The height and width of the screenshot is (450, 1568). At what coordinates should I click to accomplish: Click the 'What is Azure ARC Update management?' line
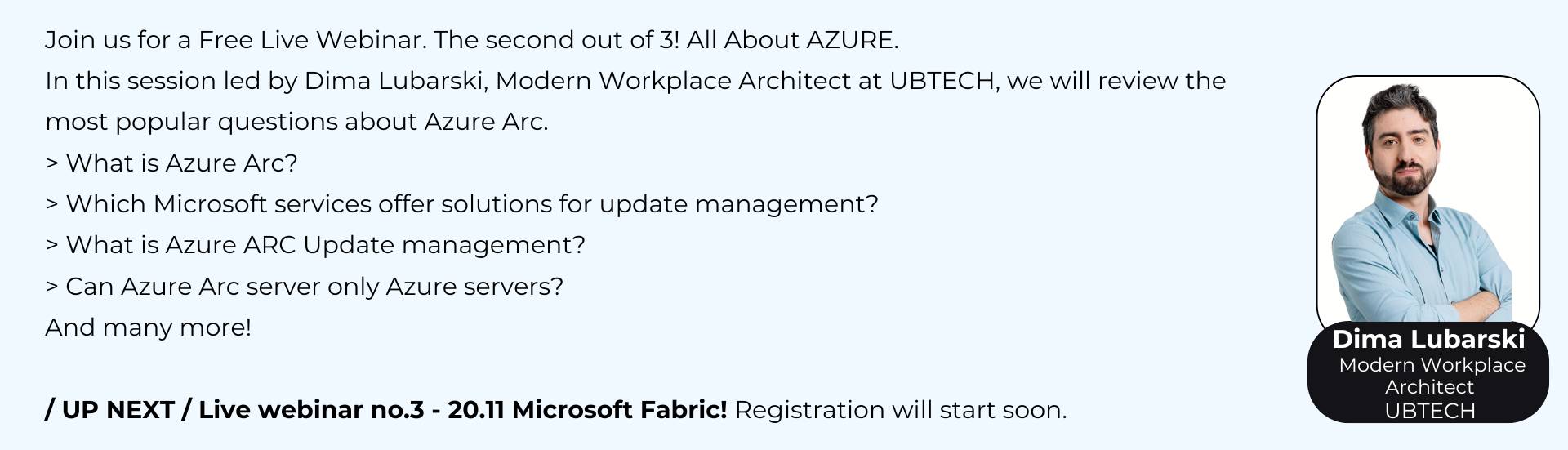(315, 245)
